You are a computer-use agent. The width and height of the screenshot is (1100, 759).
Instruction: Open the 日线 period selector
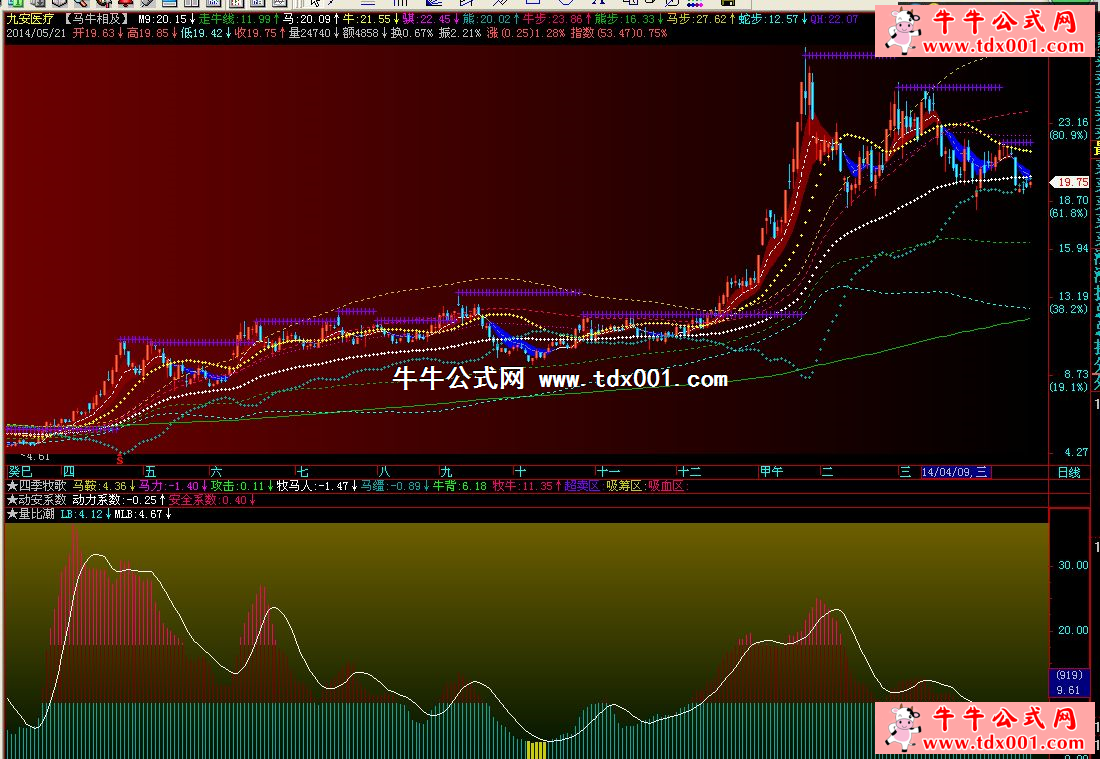1069,472
